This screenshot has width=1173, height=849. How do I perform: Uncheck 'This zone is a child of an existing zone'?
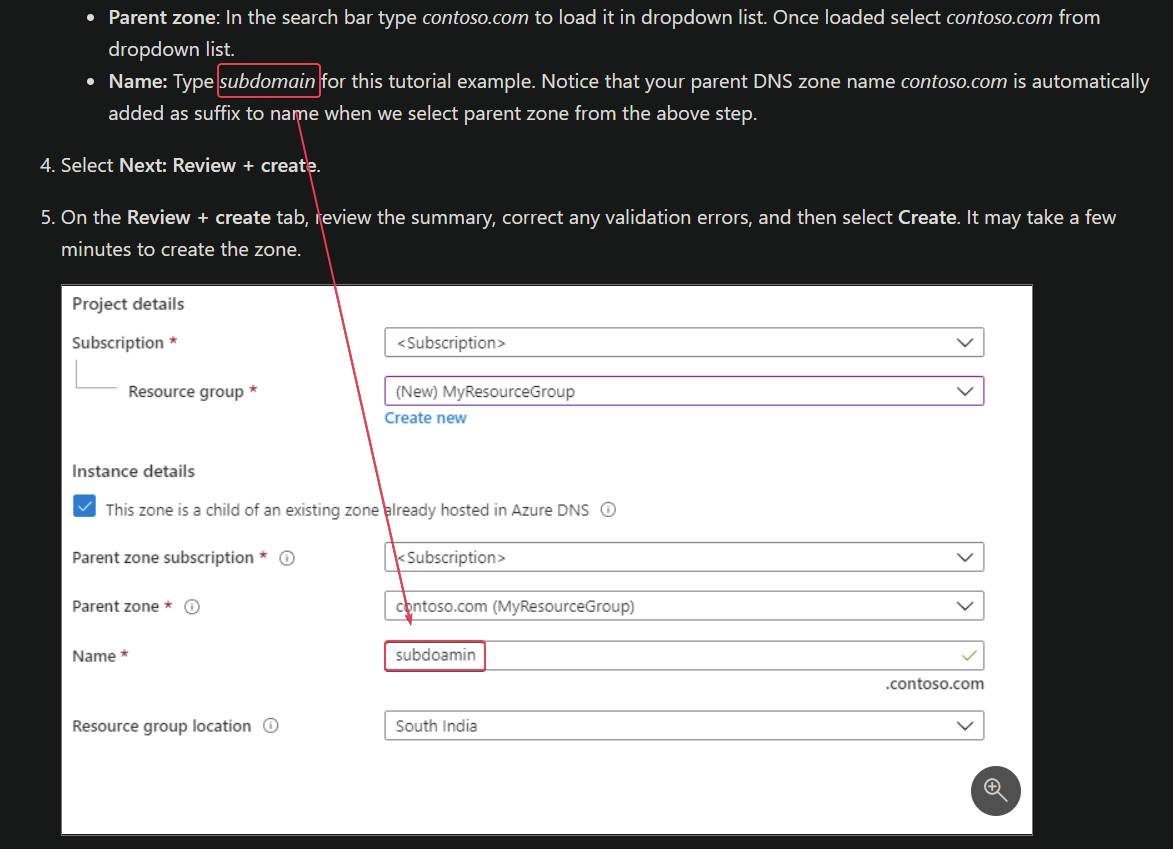84,506
